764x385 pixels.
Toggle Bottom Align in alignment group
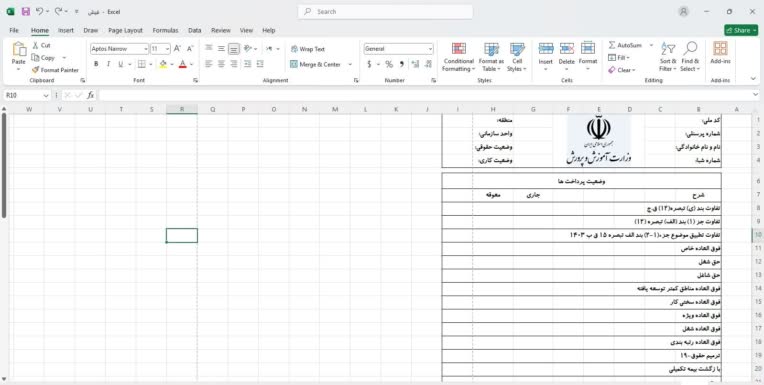pyautogui.click(x=234, y=48)
